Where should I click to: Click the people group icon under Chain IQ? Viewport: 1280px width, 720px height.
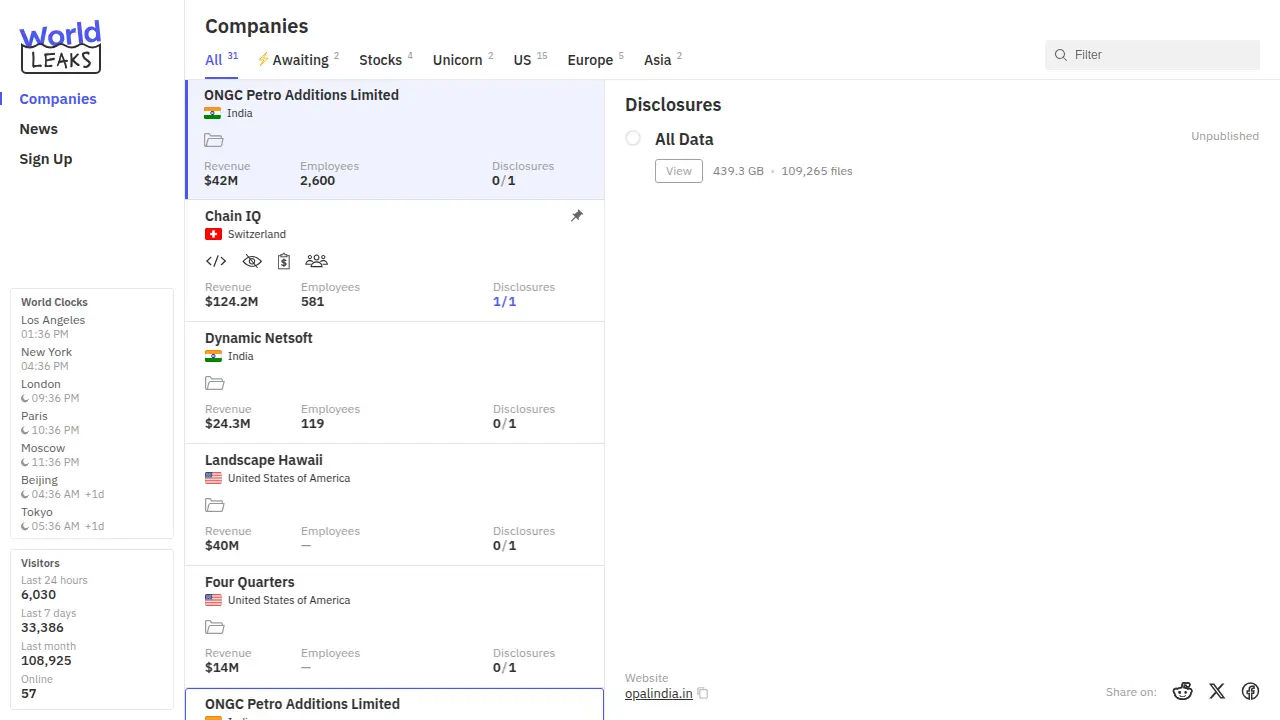[317, 261]
